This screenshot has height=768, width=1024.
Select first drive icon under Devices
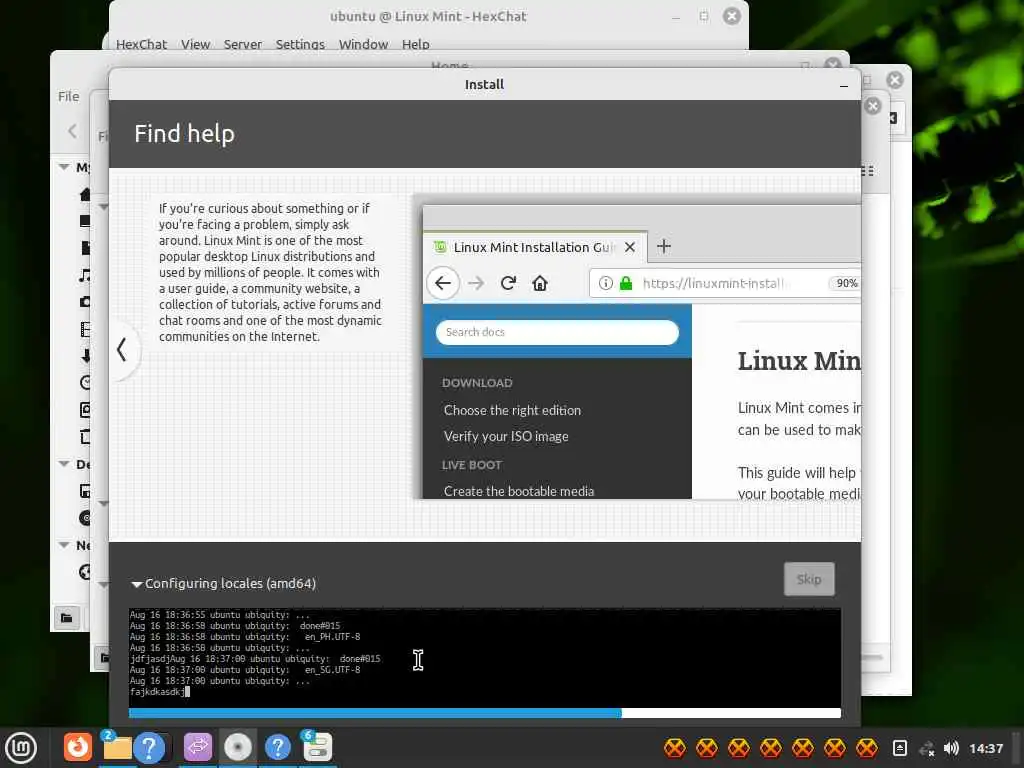point(85,490)
